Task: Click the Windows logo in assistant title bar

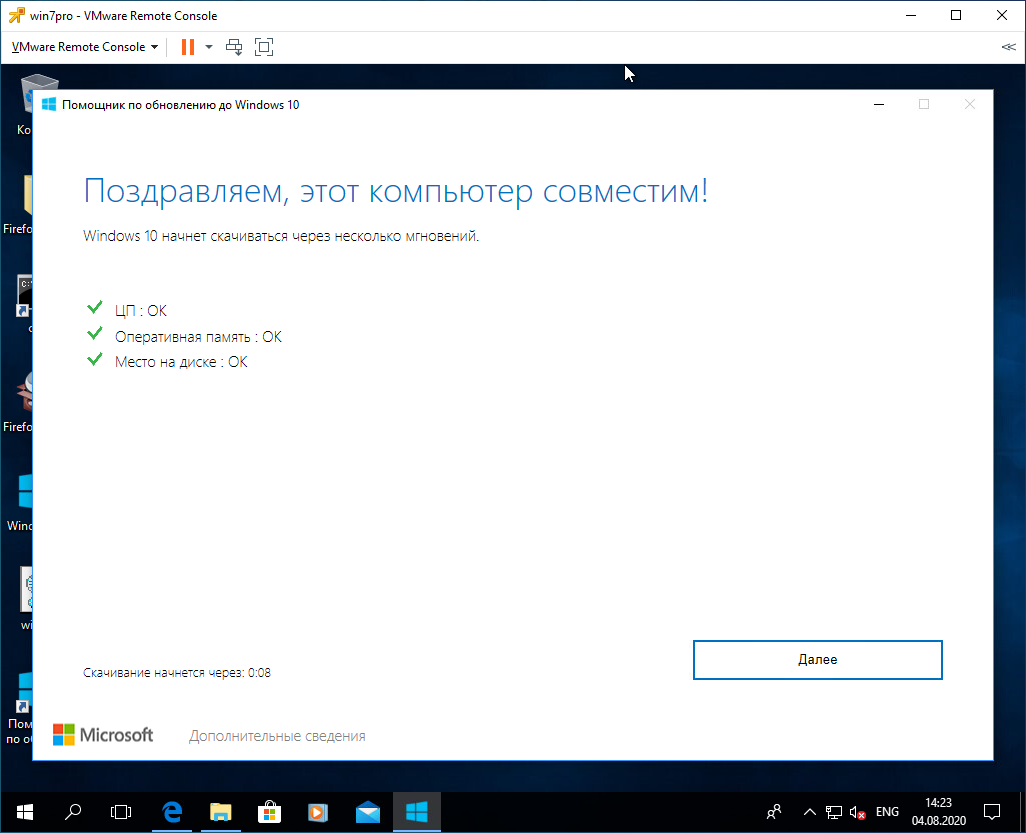Action: [x=49, y=105]
